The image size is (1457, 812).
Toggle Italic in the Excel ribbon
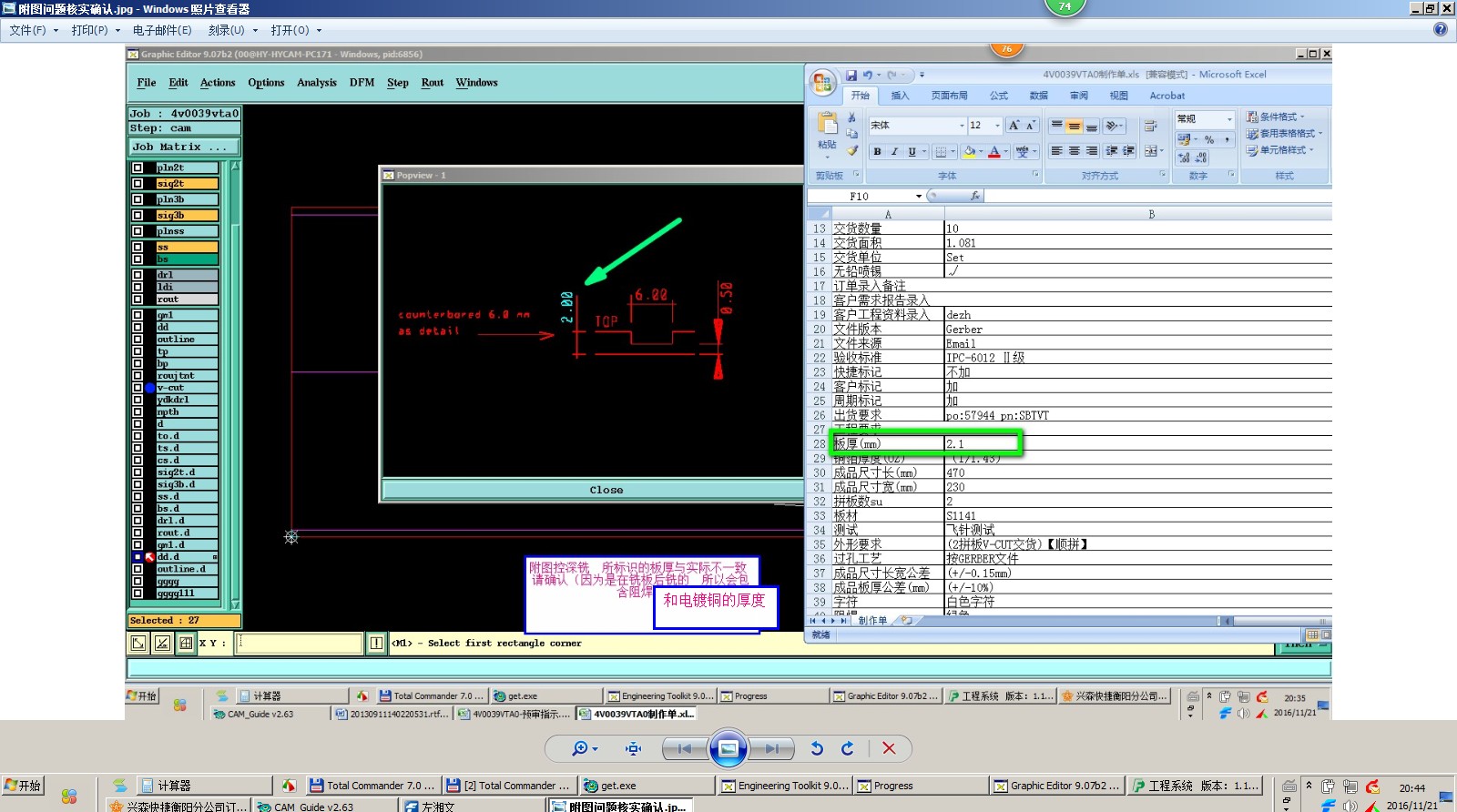[894, 152]
